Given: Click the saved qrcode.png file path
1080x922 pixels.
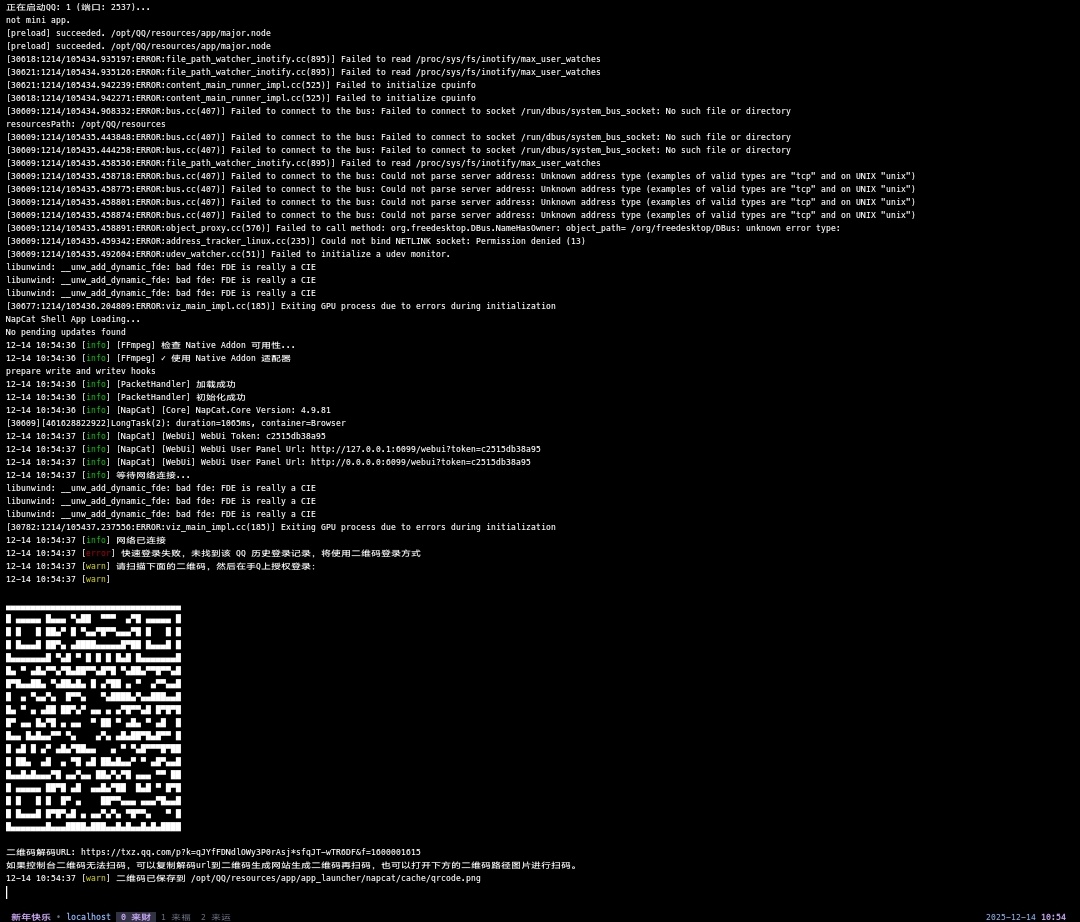Looking at the screenshot, I should point(335,879).
